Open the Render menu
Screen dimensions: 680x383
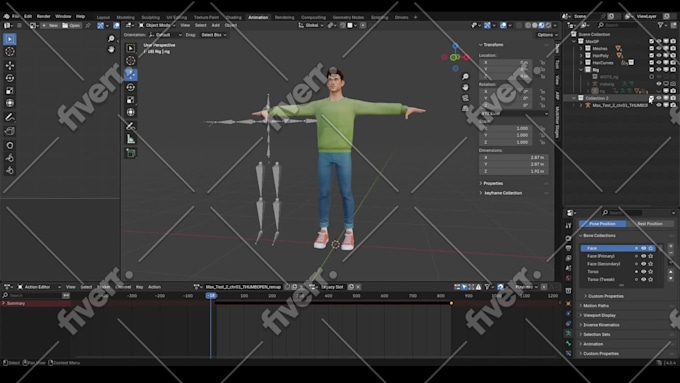coord(43,16)
